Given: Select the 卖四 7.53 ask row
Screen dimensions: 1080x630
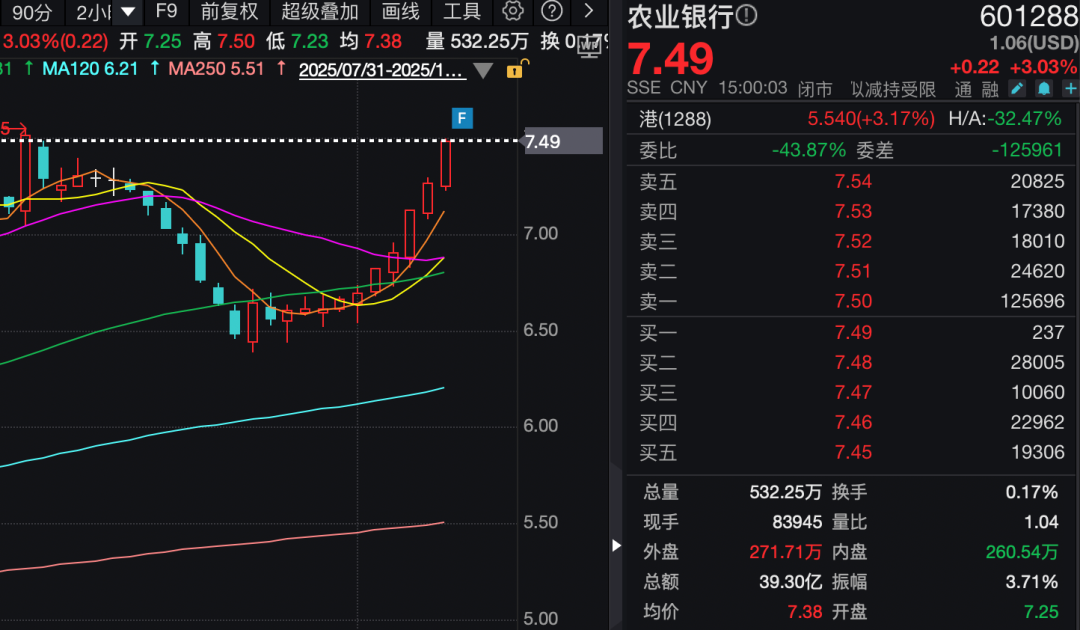Looking at the screenshot, I should point(851,211).
